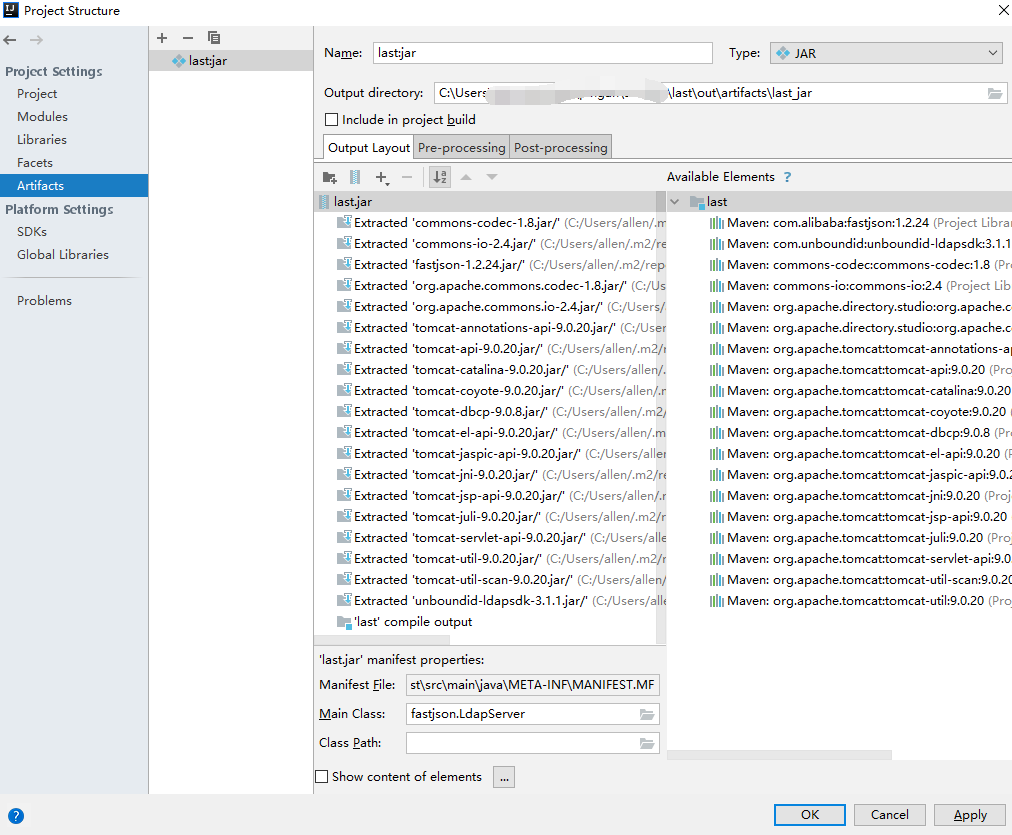Switch to the Post-processing tab
Image resolution: width=1012 pixels, height=835 pixels.
560,146
